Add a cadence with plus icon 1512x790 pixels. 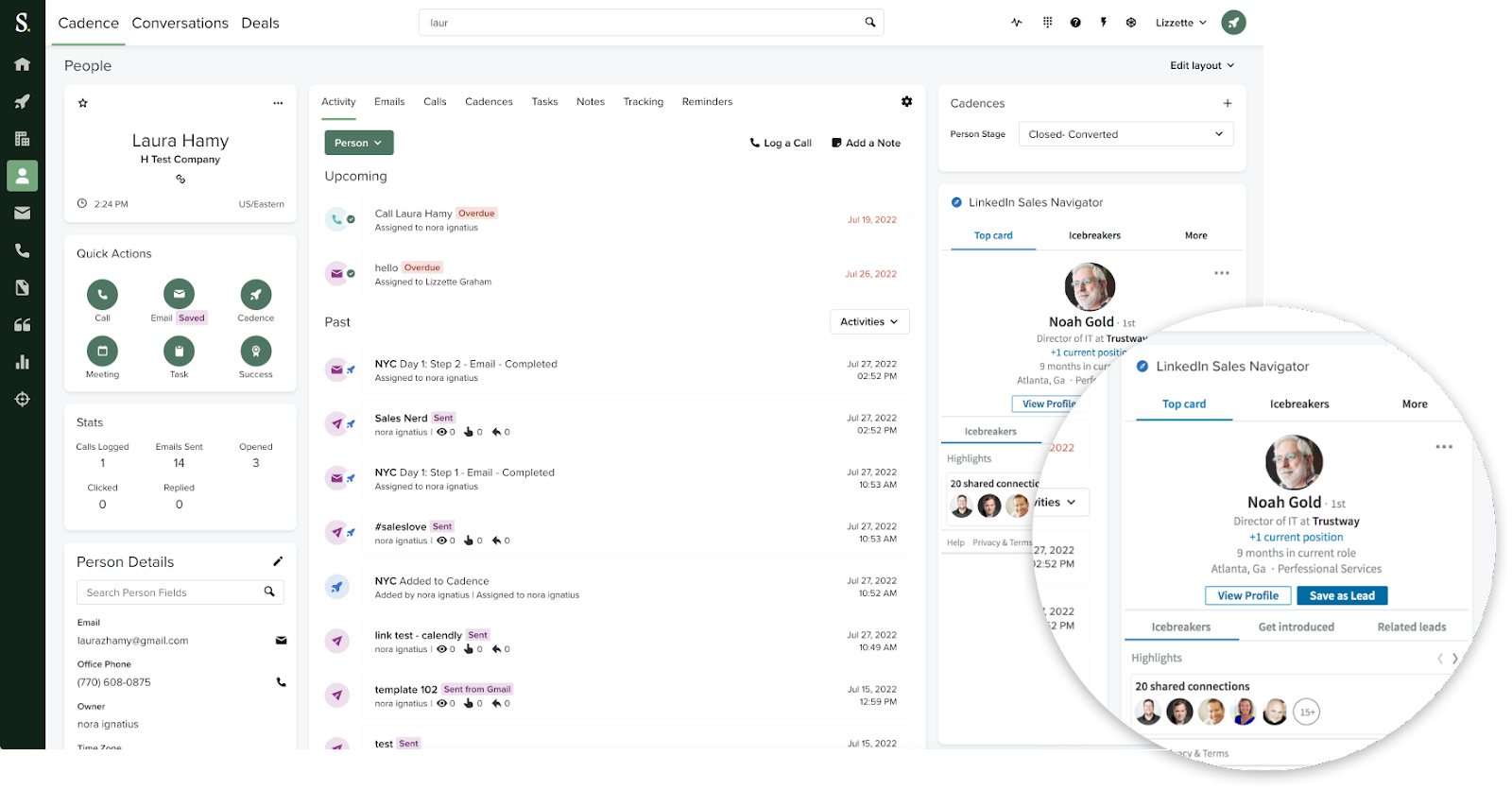1227,103
